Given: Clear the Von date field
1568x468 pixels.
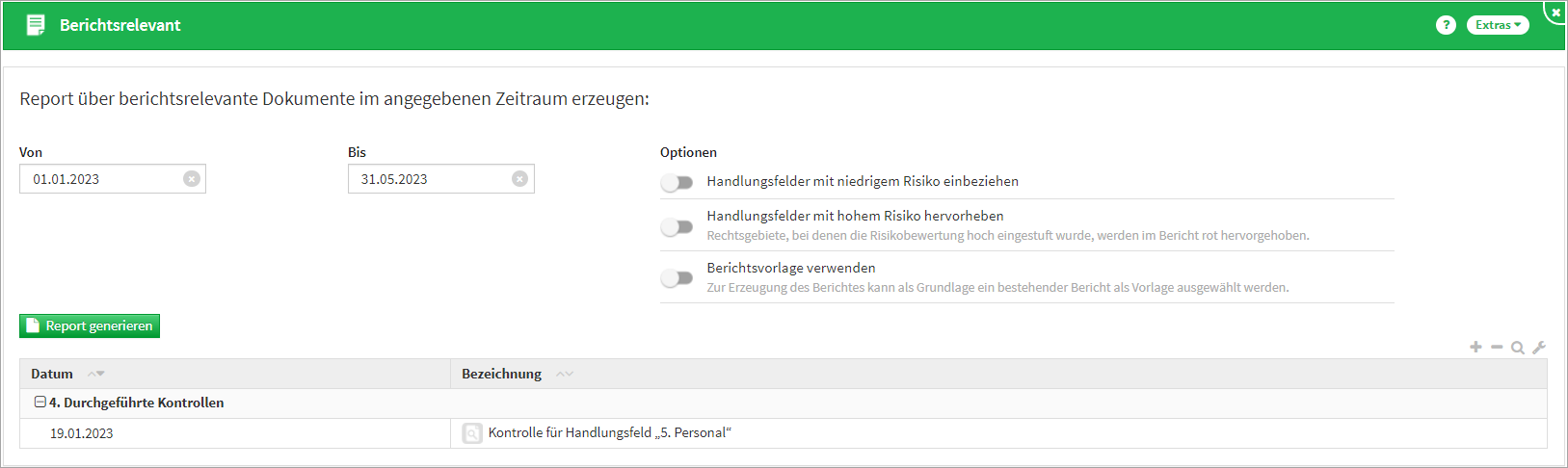Looking at the screenshot, I should click(192, 179).
